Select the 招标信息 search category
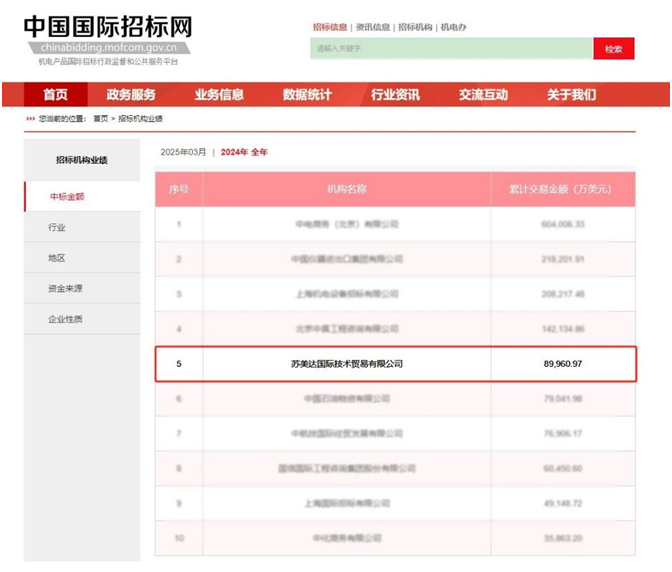 pos(329,27)
